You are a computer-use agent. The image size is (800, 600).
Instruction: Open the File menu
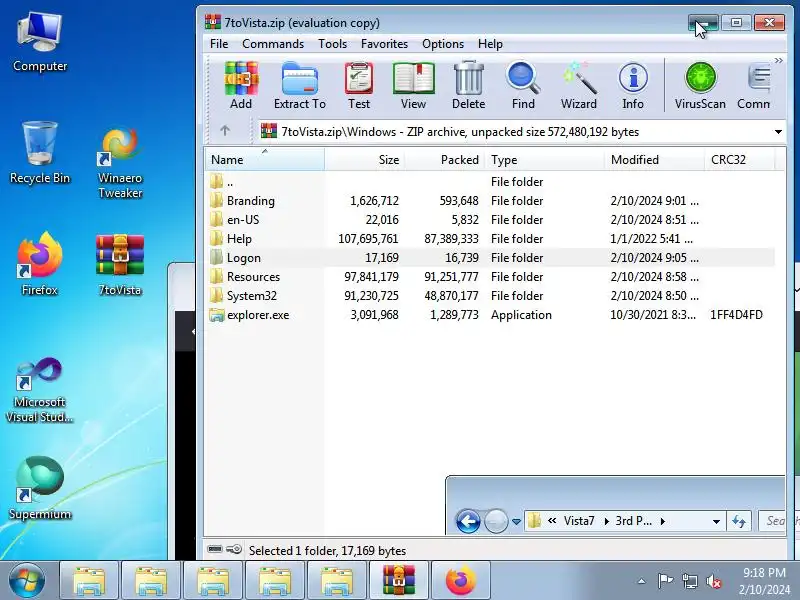pyautogui.click(x=219, y=44)
